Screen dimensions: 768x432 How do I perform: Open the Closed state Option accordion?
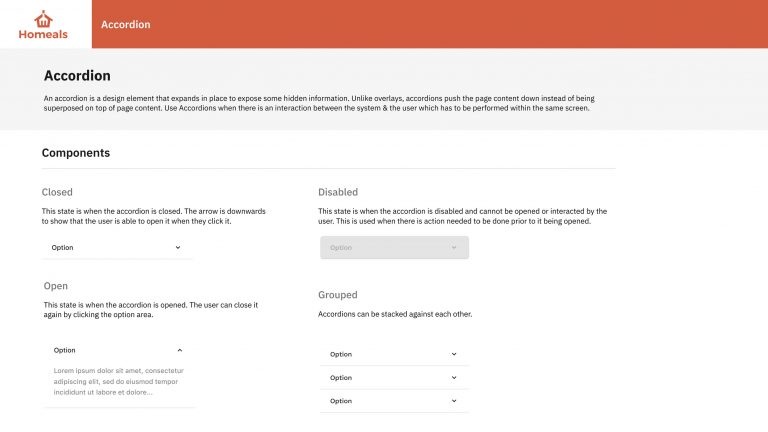point(118,247)
